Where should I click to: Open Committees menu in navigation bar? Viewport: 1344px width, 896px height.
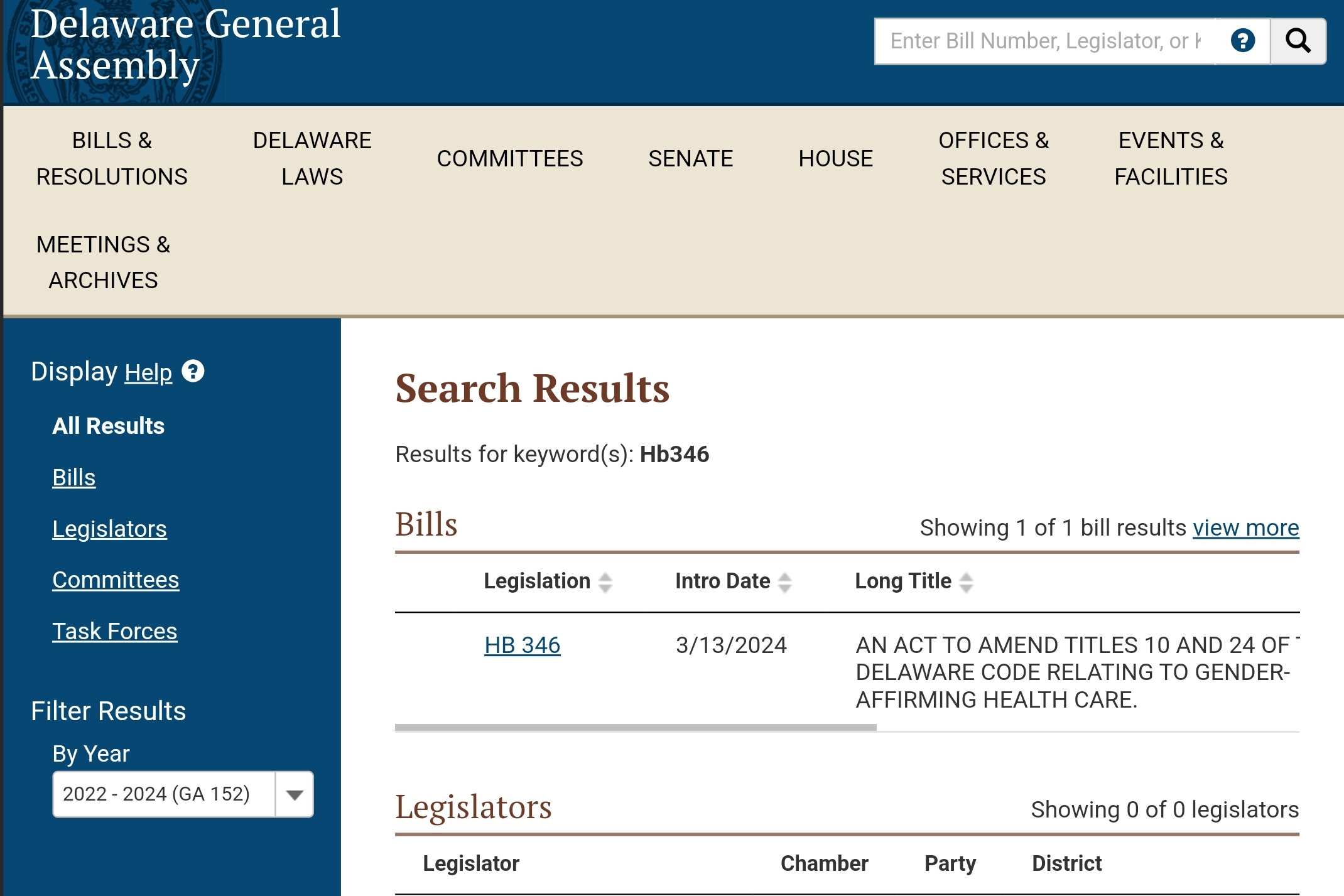(x=510, y=158)
